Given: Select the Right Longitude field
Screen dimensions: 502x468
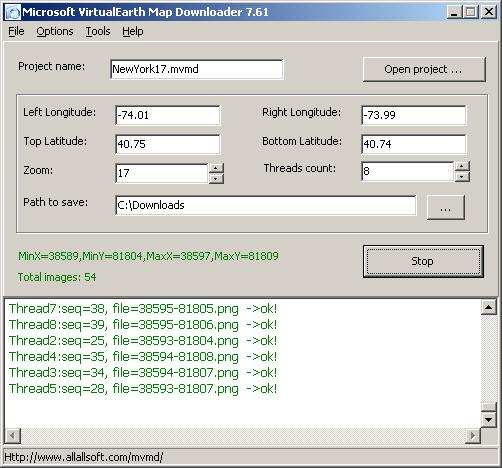Looking at the screenshot, I should [414, 115].
